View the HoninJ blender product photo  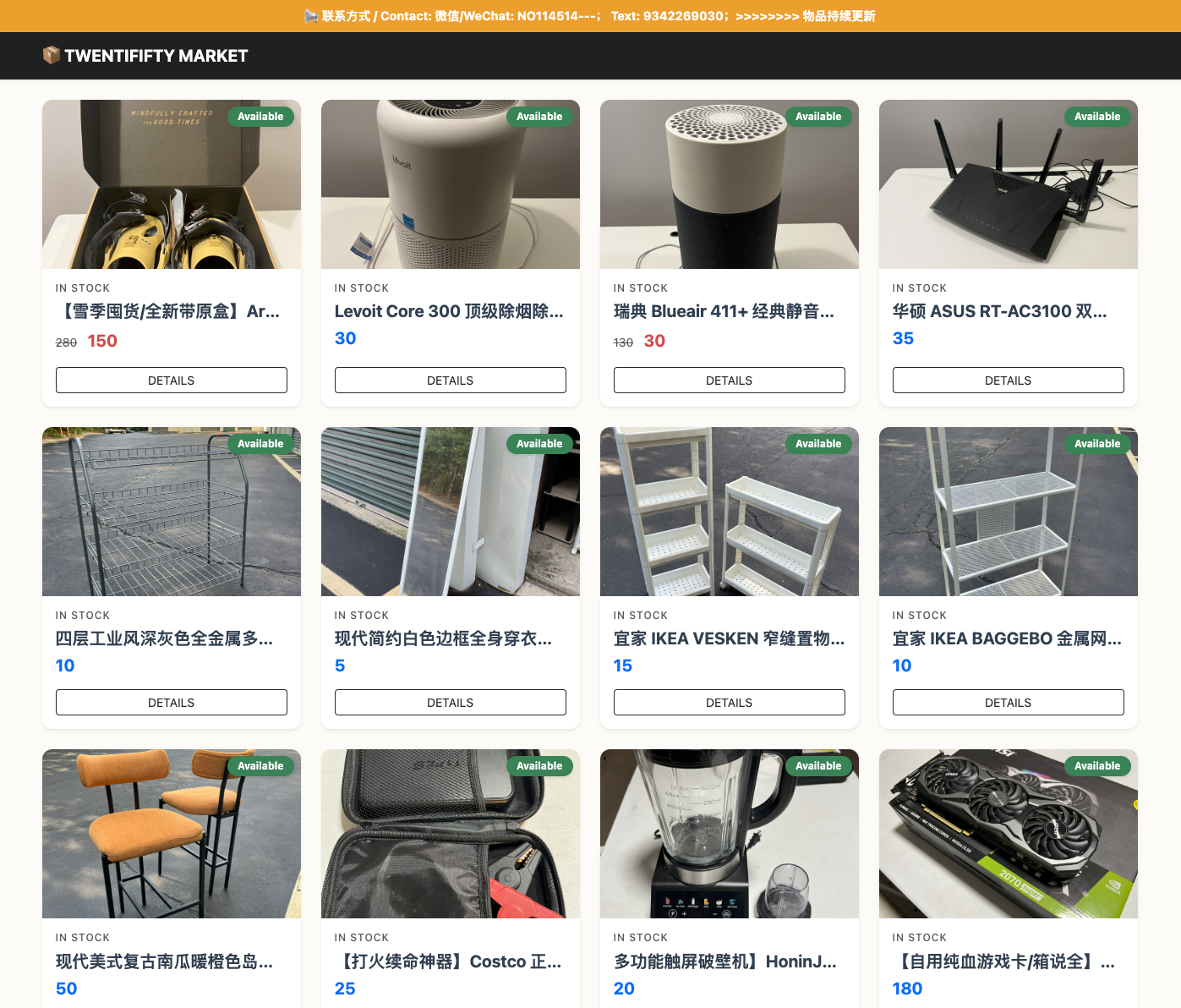pos(730,834)
